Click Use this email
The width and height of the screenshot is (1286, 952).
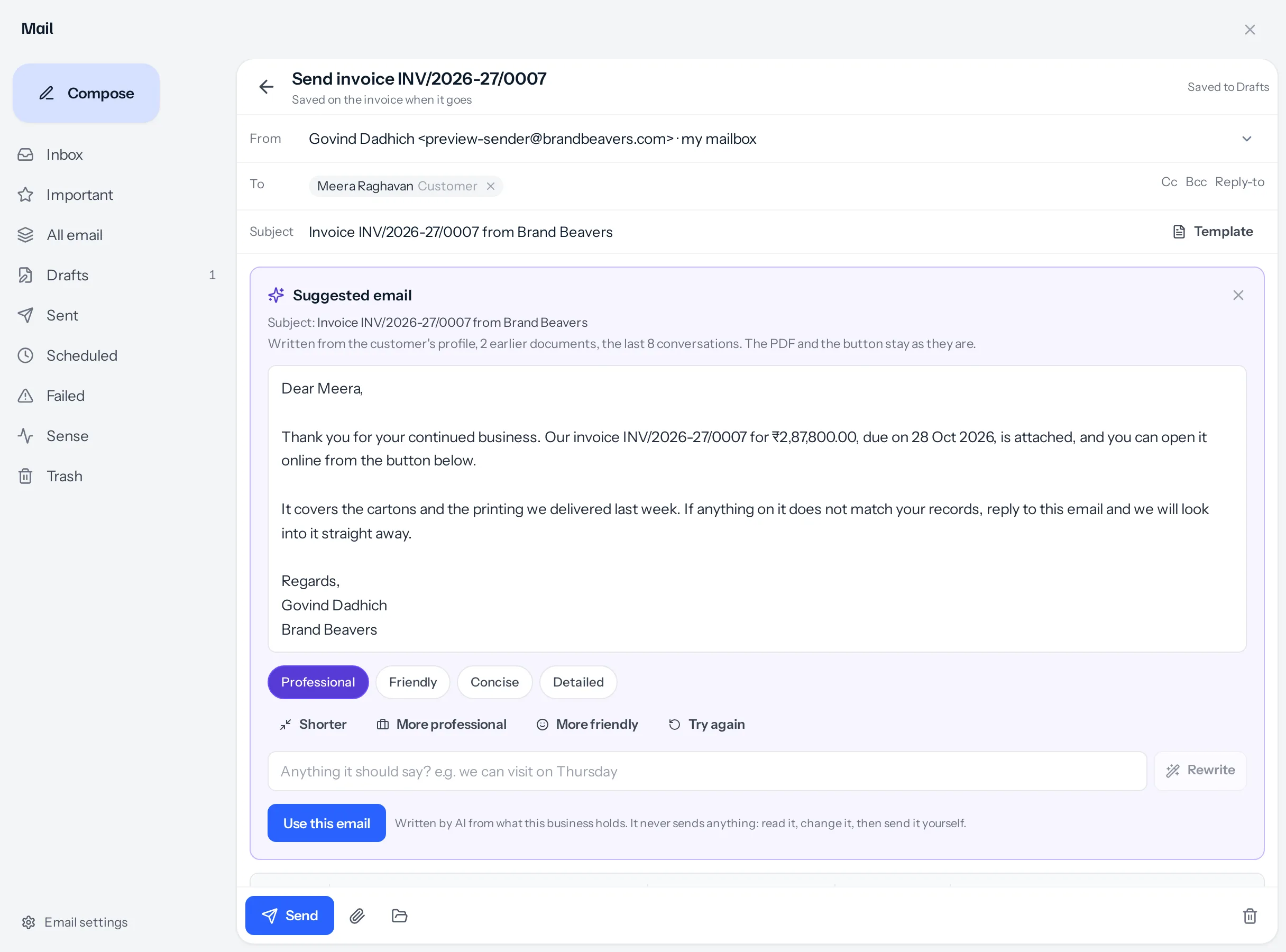point(327,823)
